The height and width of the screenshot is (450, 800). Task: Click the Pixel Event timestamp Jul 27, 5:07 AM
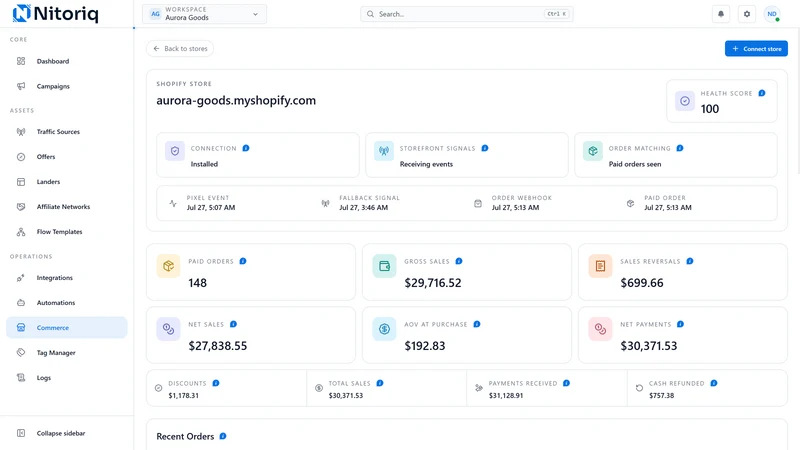tap(211, 208)
